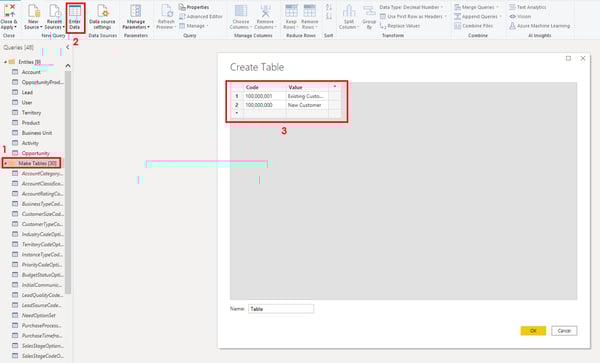Click the New Source icon
600x363 pixels.
point(33,17)
